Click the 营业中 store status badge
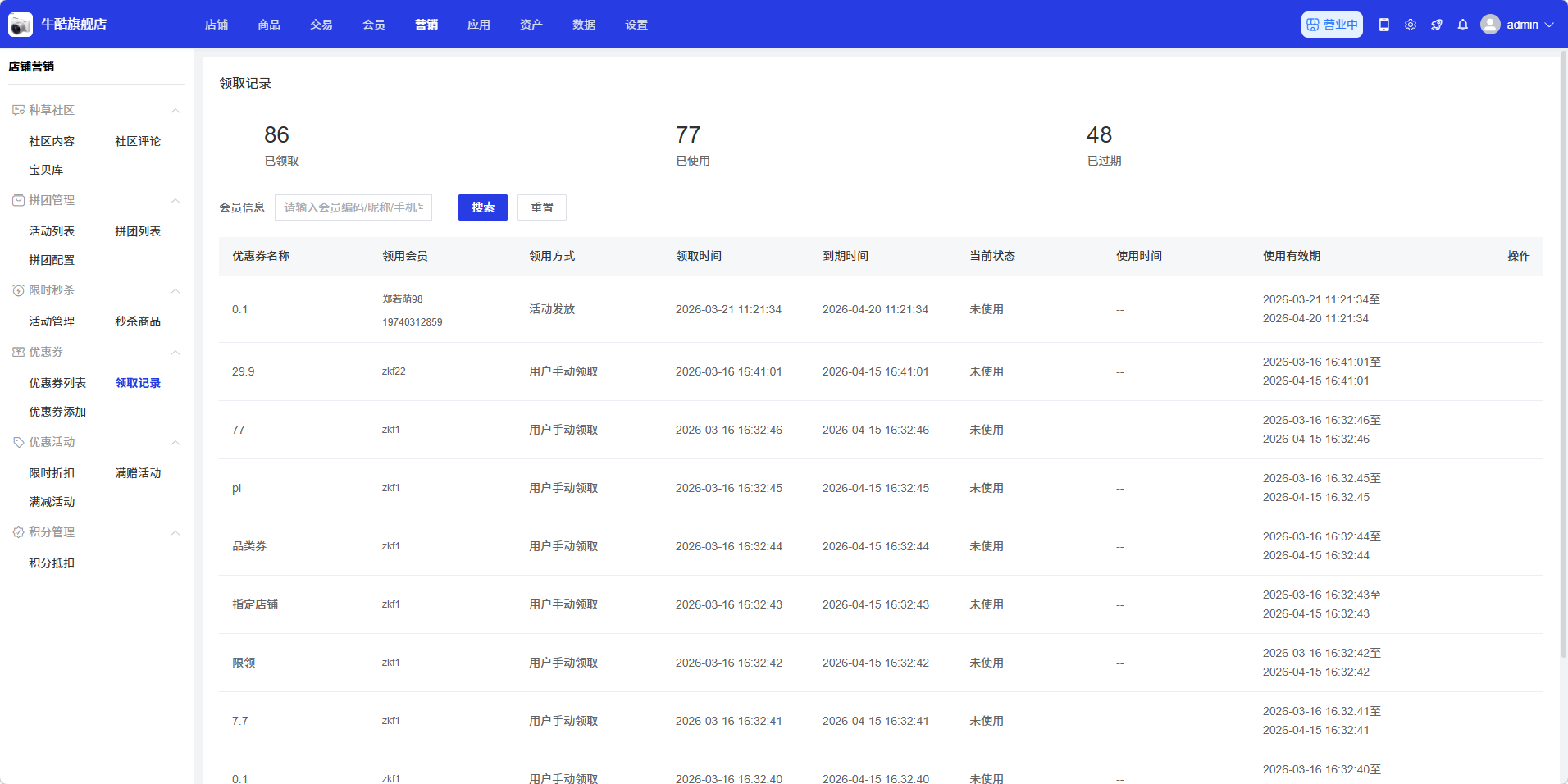The width and height of the screenshot is (1568, 784). coord(1332,25)
